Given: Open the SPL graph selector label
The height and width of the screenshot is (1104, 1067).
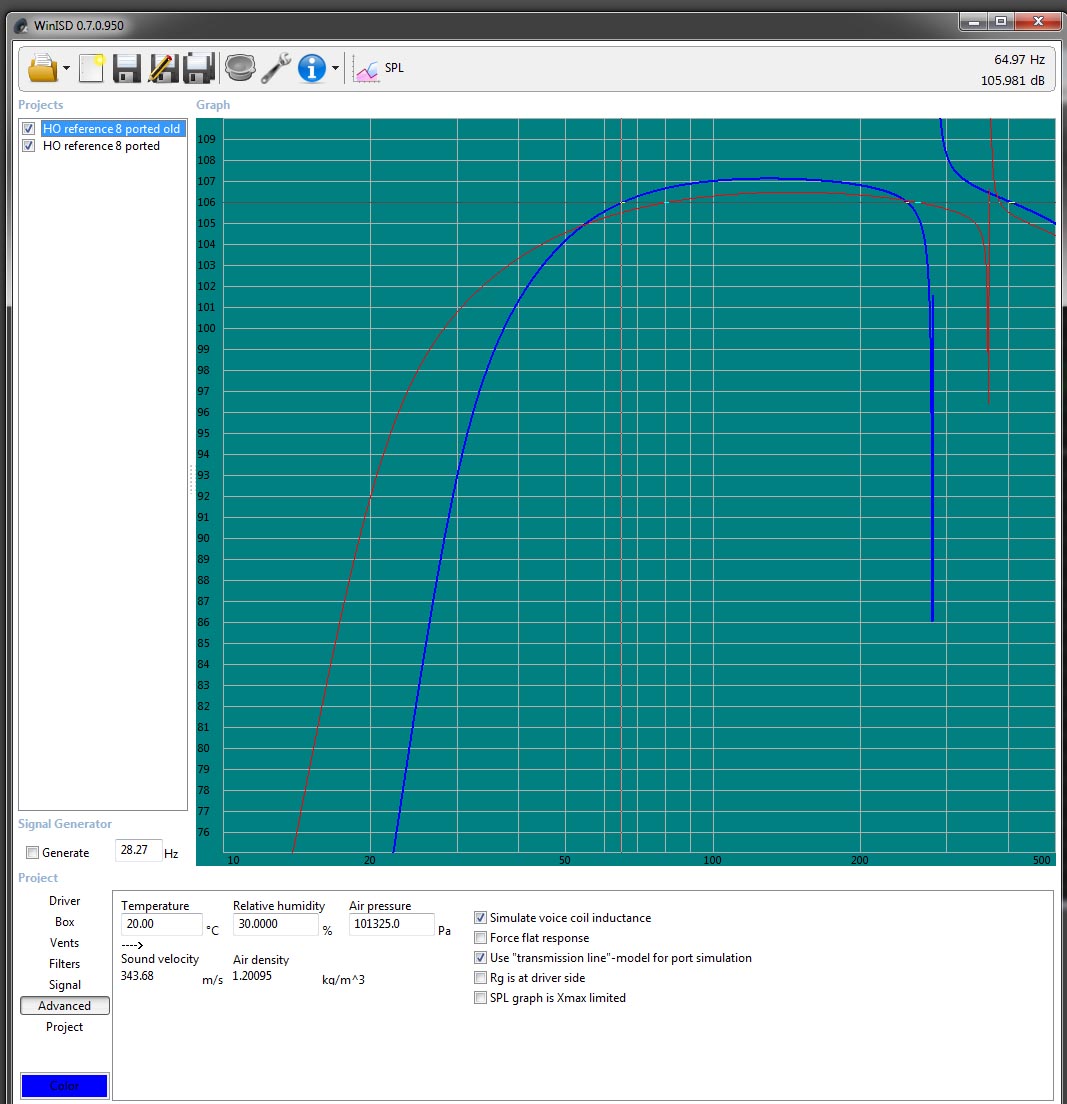Looking at the screenshot, I should pos(394,68).
